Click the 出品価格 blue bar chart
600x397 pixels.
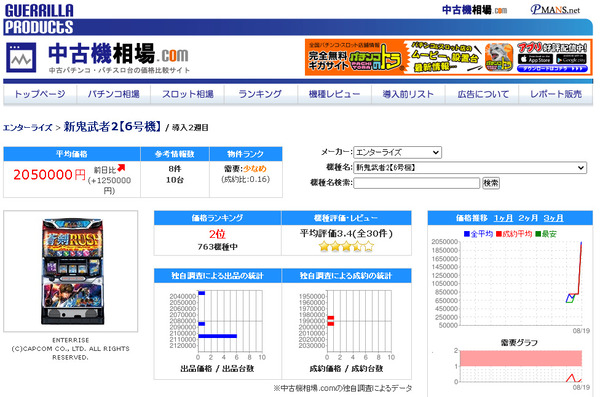point(217,325)
